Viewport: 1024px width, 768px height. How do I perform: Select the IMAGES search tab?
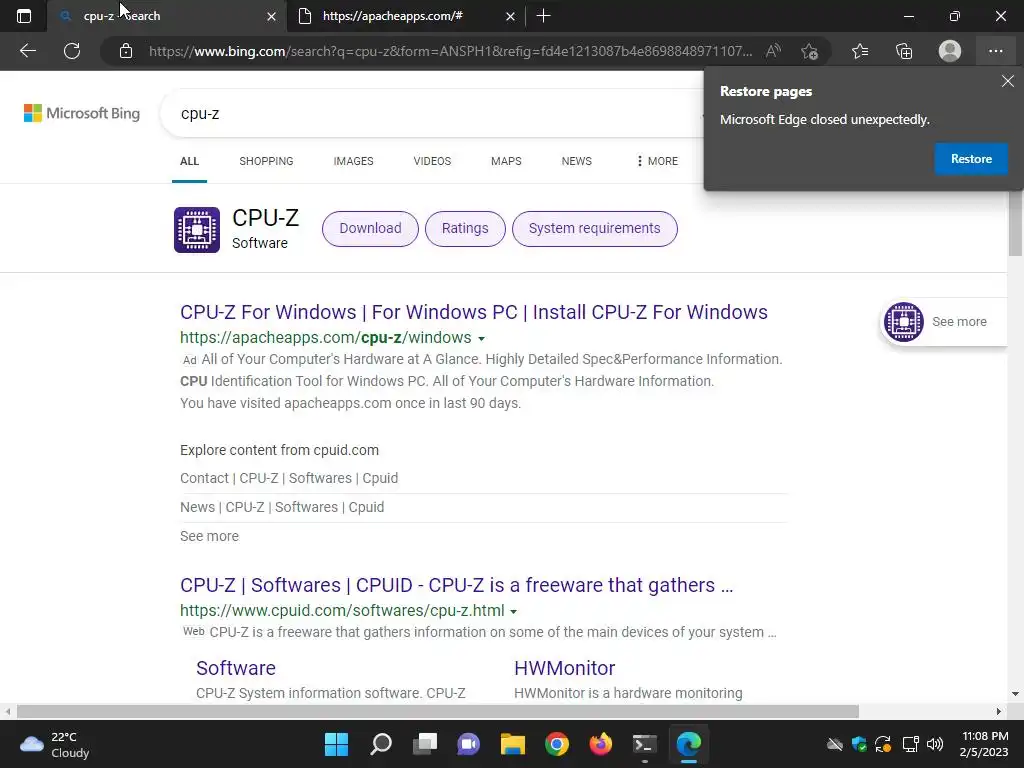353,161
